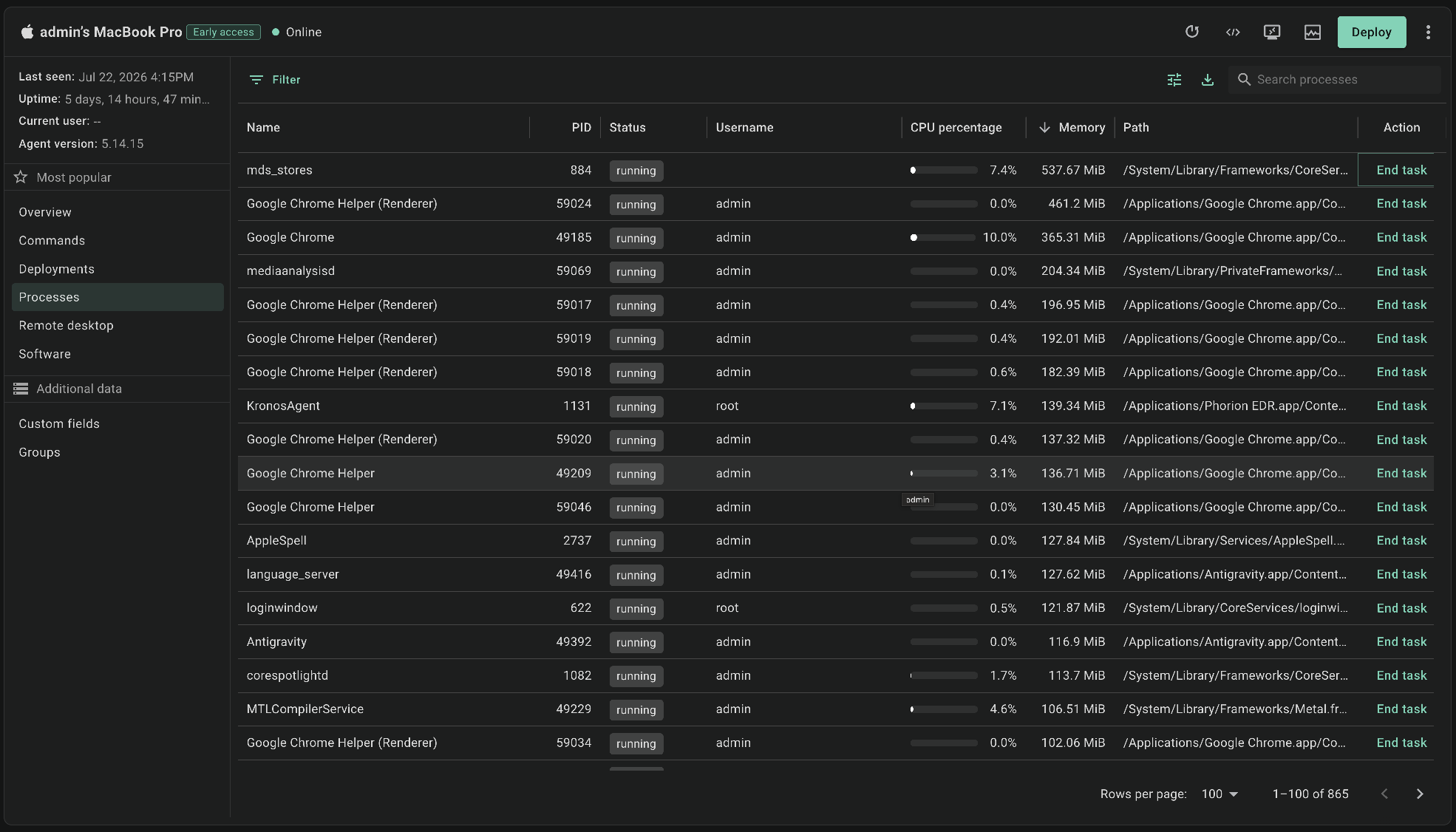This screenshot has width=1456, height=832.
Task: Click the Most popular star icon
Action: coord(21,177)
